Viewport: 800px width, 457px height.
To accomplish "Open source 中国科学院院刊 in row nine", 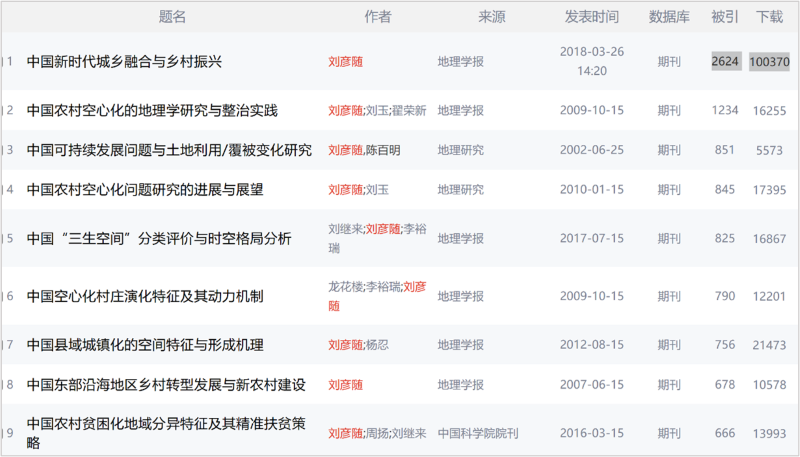I will tap(478, 433).
